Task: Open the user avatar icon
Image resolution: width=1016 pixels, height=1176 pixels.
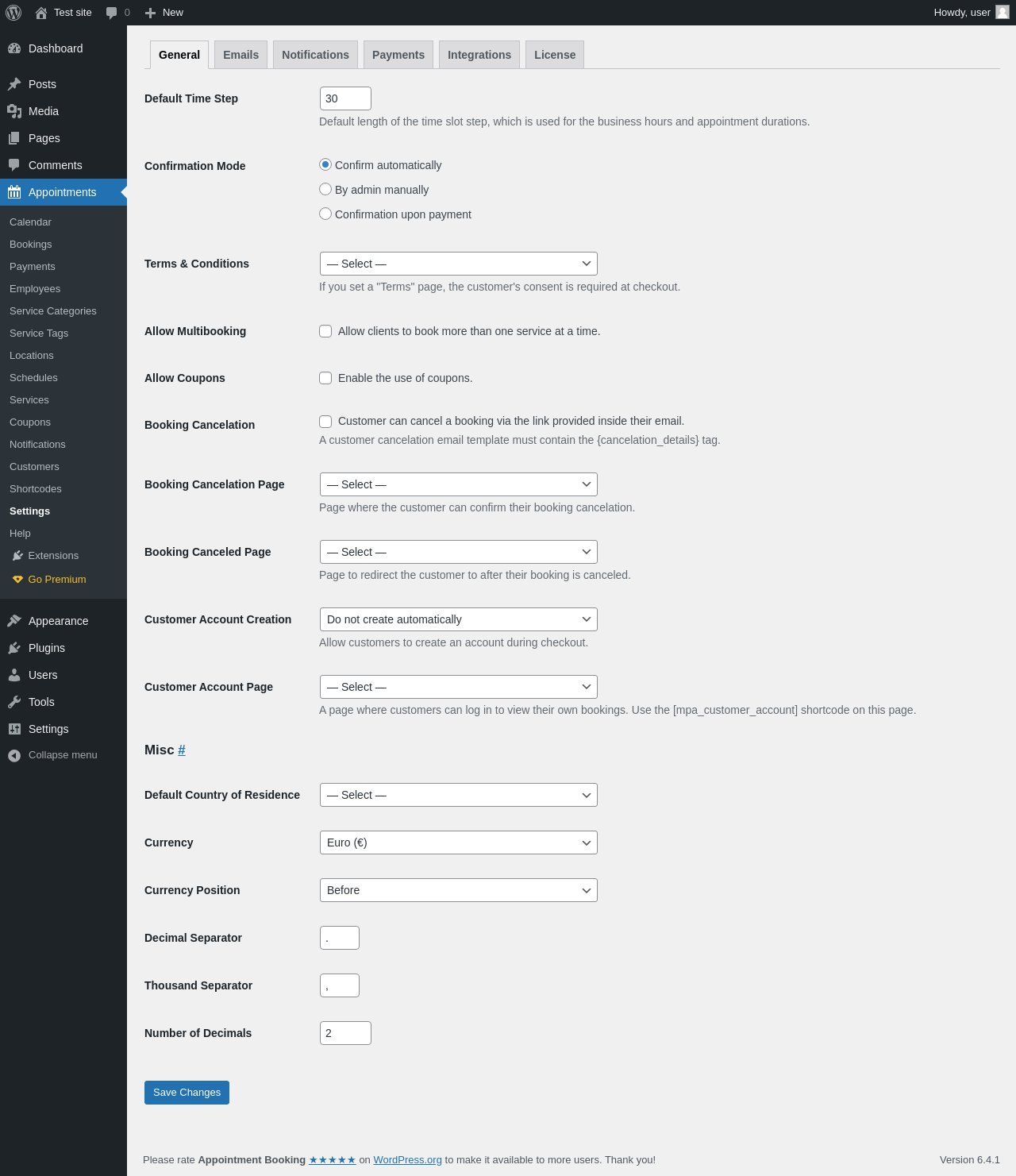Action: click(x=1003, y=12)
